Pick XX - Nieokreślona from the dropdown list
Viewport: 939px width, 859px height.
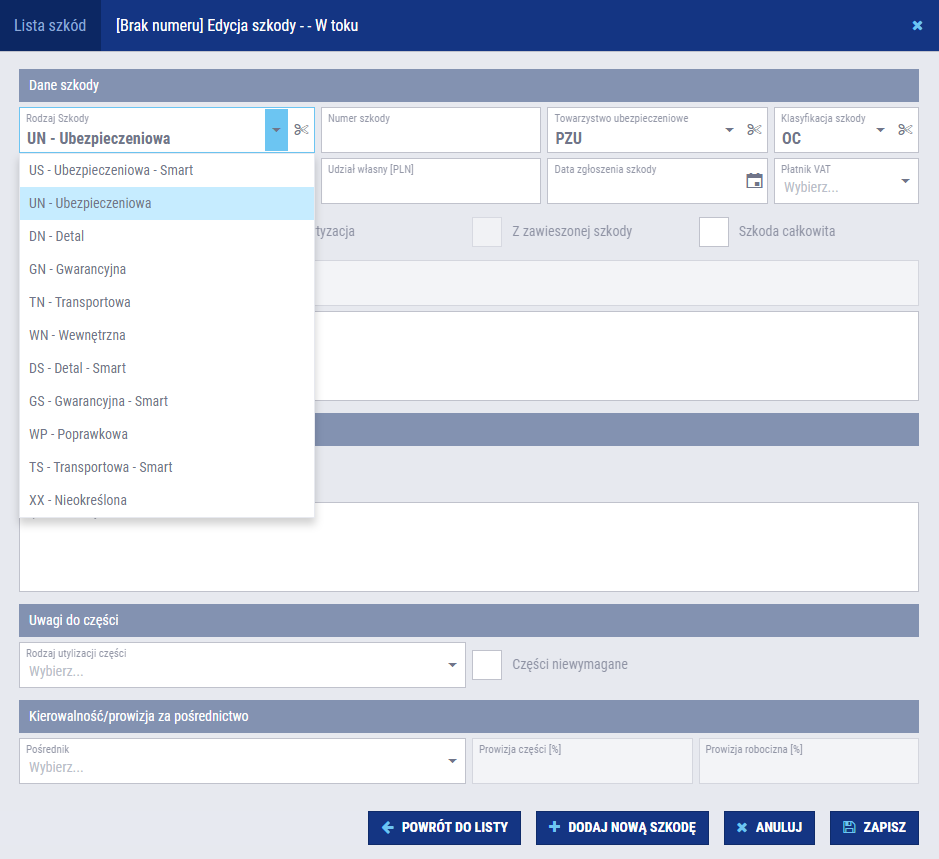(x=78, y=500)
